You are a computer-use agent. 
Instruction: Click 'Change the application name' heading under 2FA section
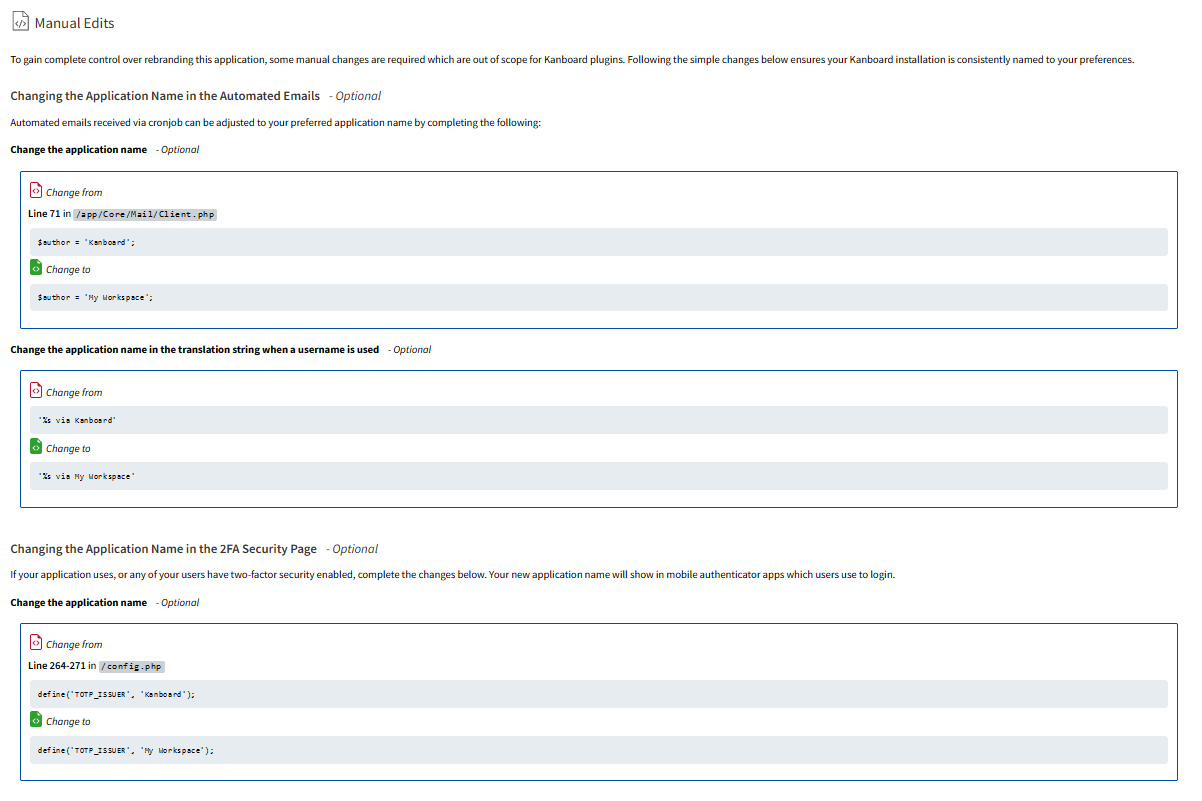79,603
